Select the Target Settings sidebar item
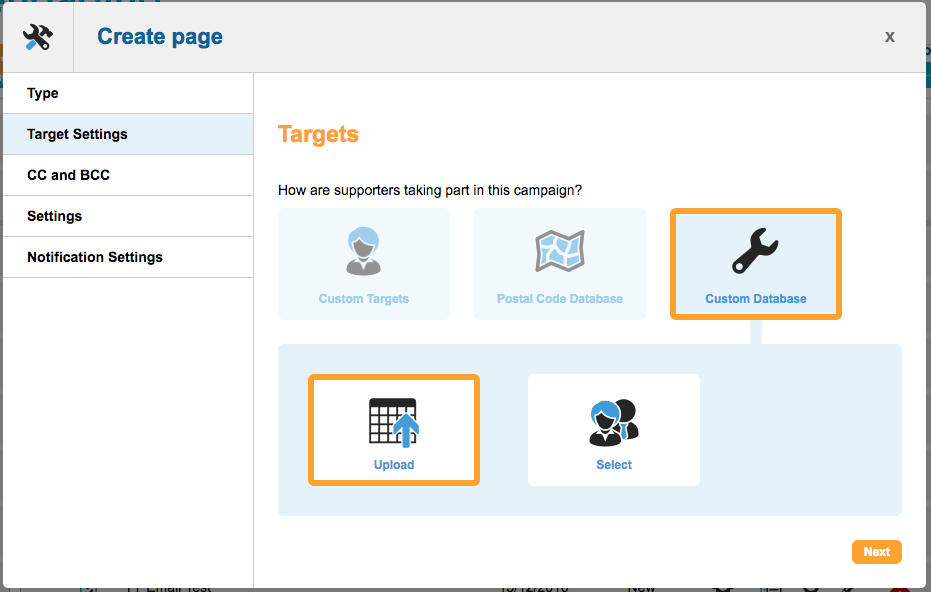931x592 pixels. [x=77, y=134]
